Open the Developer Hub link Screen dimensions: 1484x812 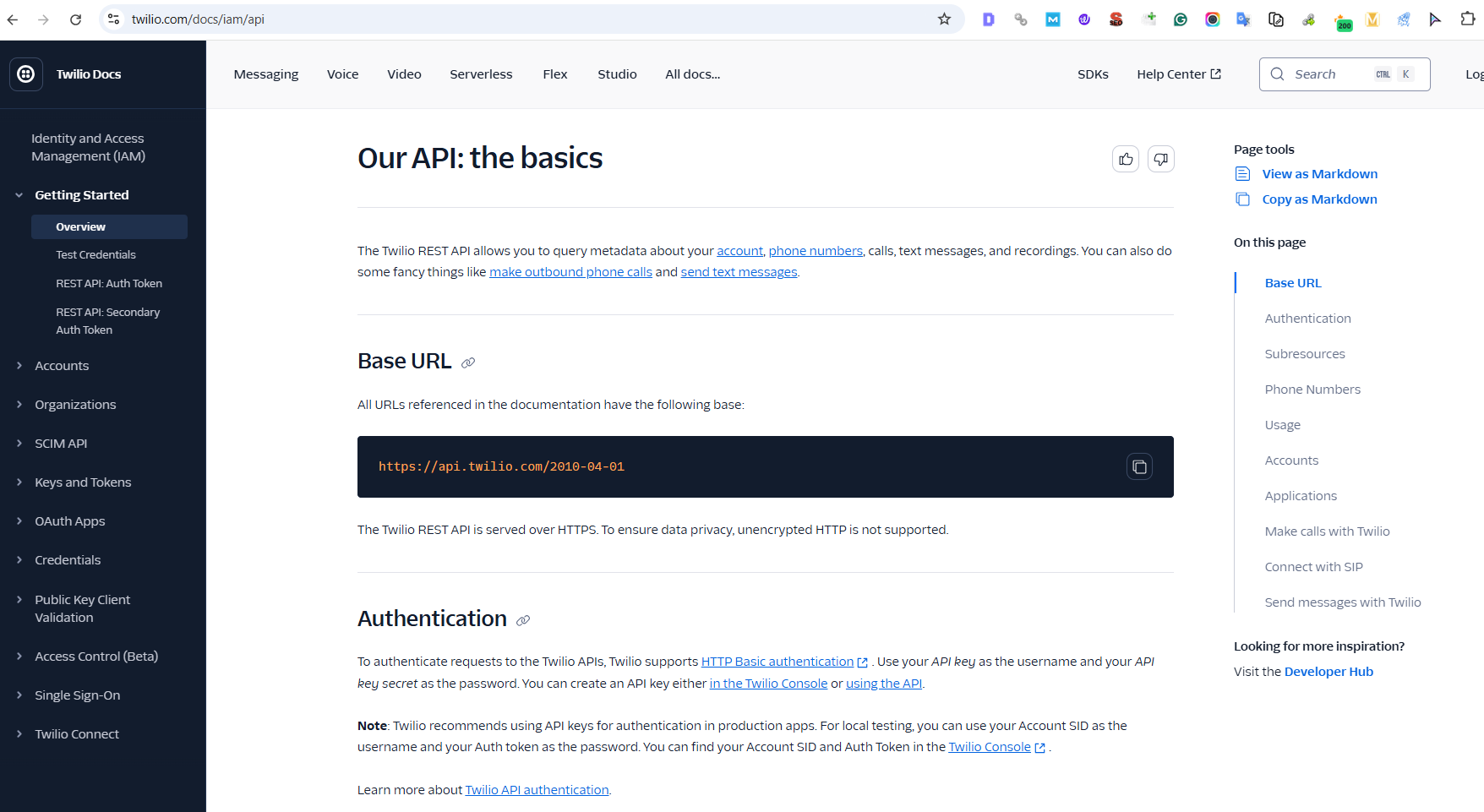coord(1329,672)
